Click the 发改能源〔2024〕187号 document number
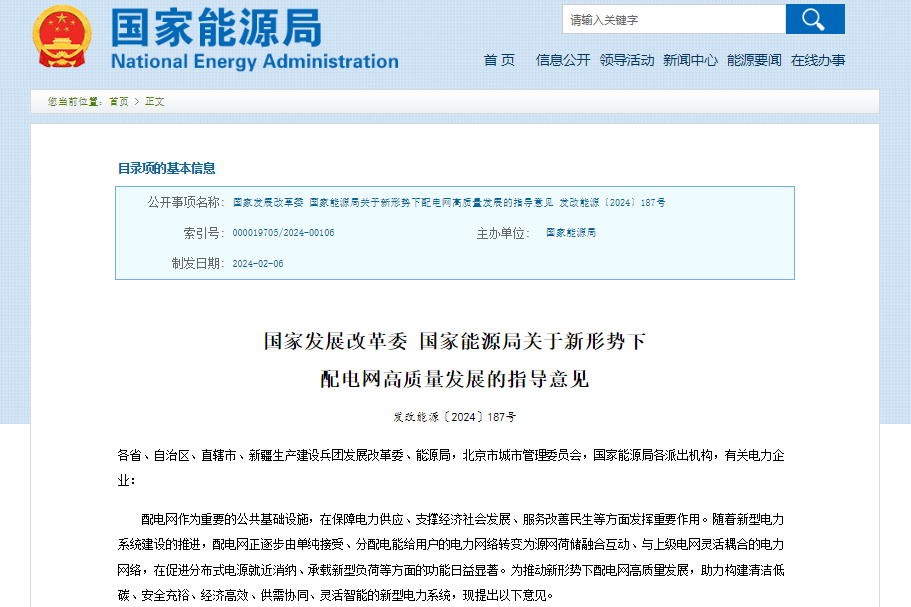Image resolution: width=911 pixels, height=607 pixels. (455, 418)
